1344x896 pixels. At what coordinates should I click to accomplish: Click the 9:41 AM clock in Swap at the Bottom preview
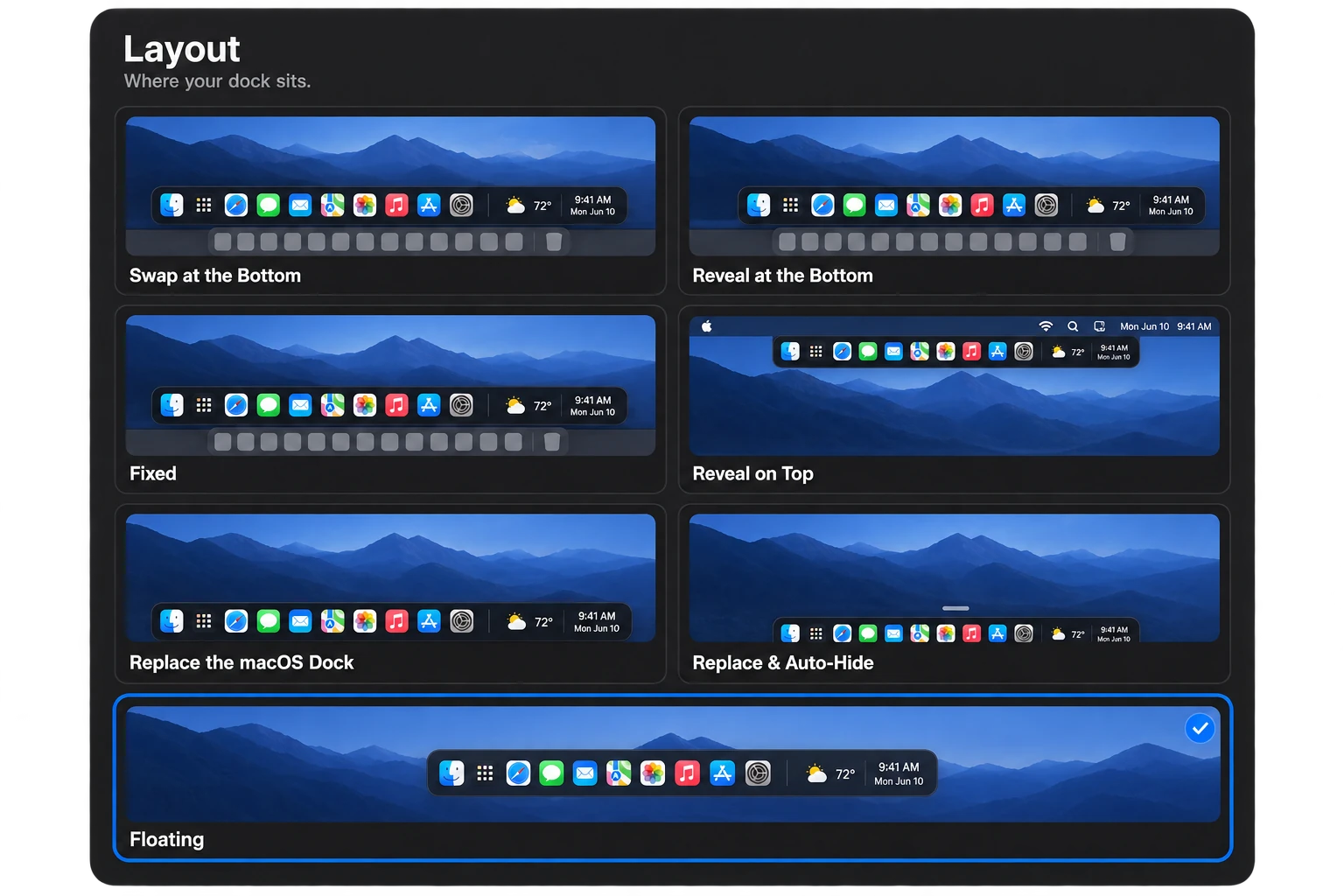click(x=592, y=199)
